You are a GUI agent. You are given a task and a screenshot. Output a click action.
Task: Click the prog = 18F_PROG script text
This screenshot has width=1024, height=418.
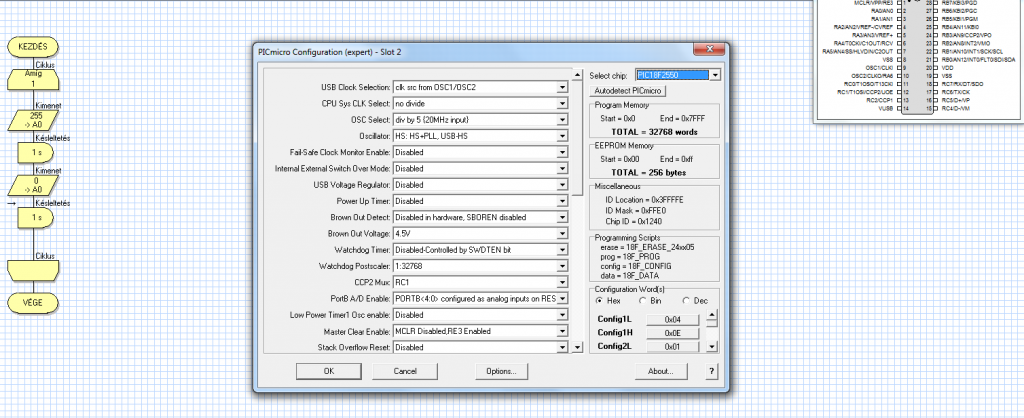tap(629, 257)
